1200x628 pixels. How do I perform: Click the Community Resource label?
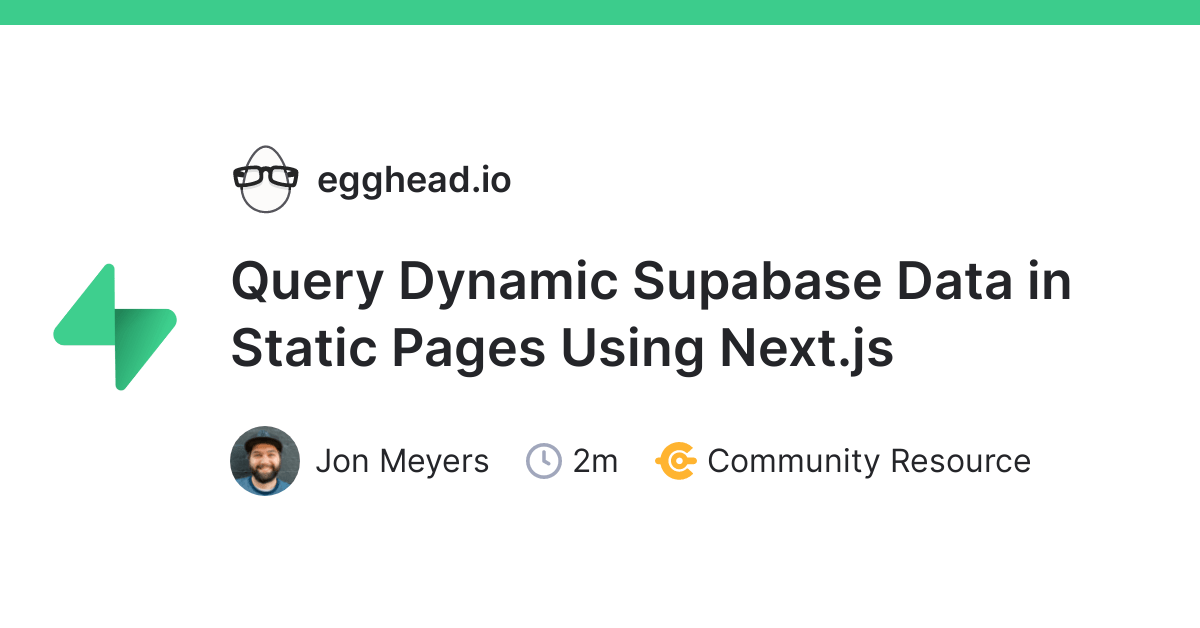(869, 461)
